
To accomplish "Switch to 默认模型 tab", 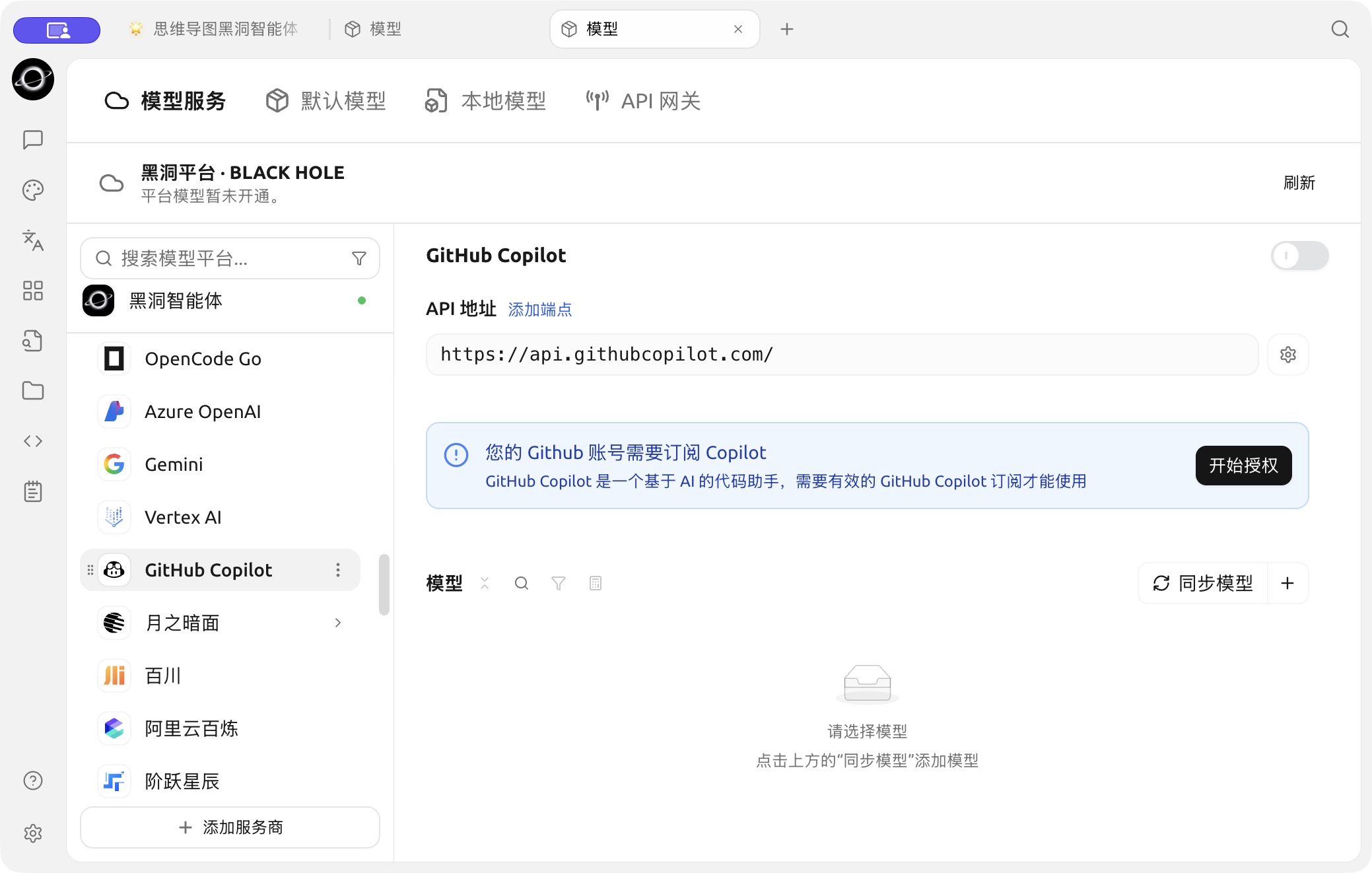I will click(326, 101).
